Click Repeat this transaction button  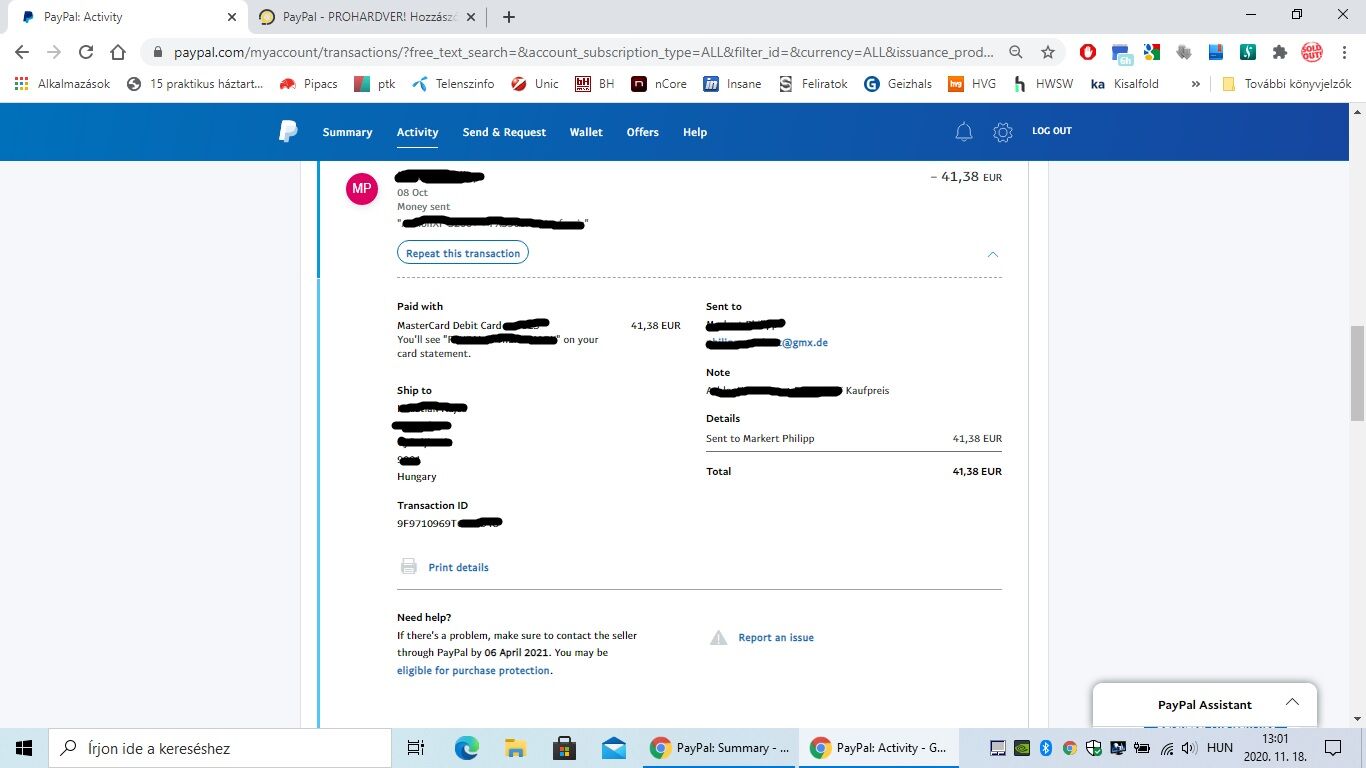(x=463, y=253)
